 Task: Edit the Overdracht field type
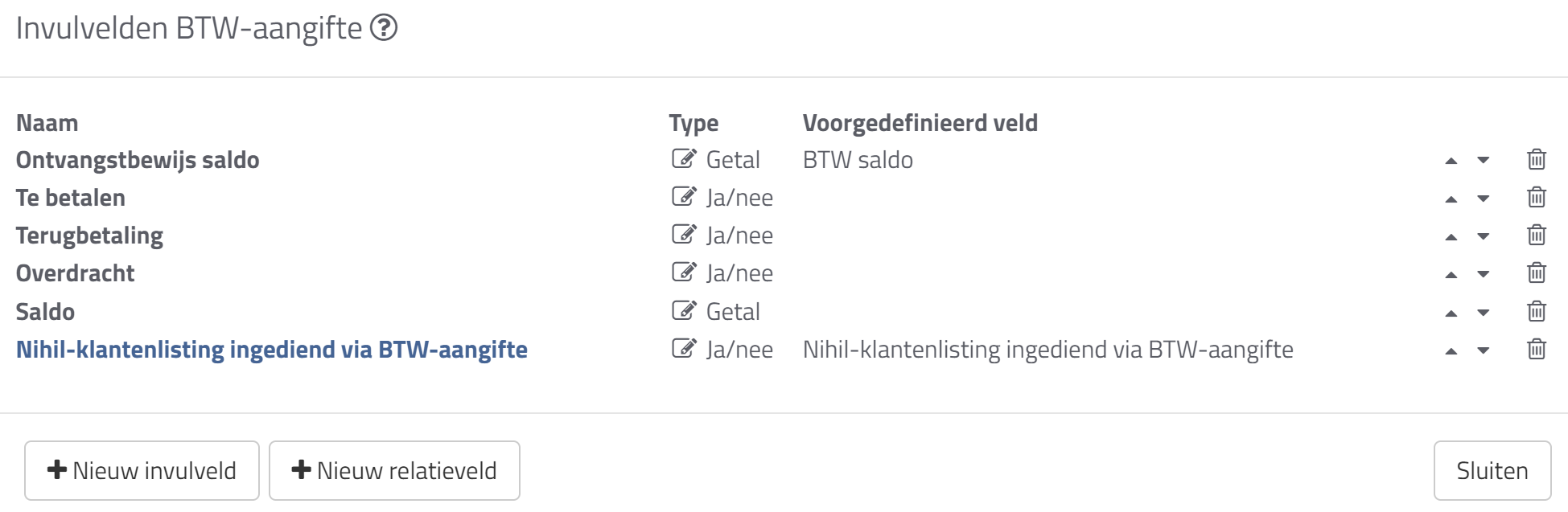(x=684, y=272)
